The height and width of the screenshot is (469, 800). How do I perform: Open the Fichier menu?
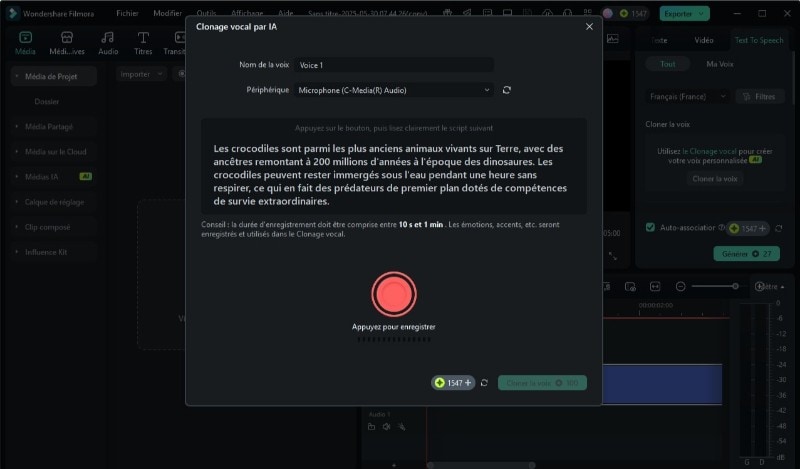point(127,13)
